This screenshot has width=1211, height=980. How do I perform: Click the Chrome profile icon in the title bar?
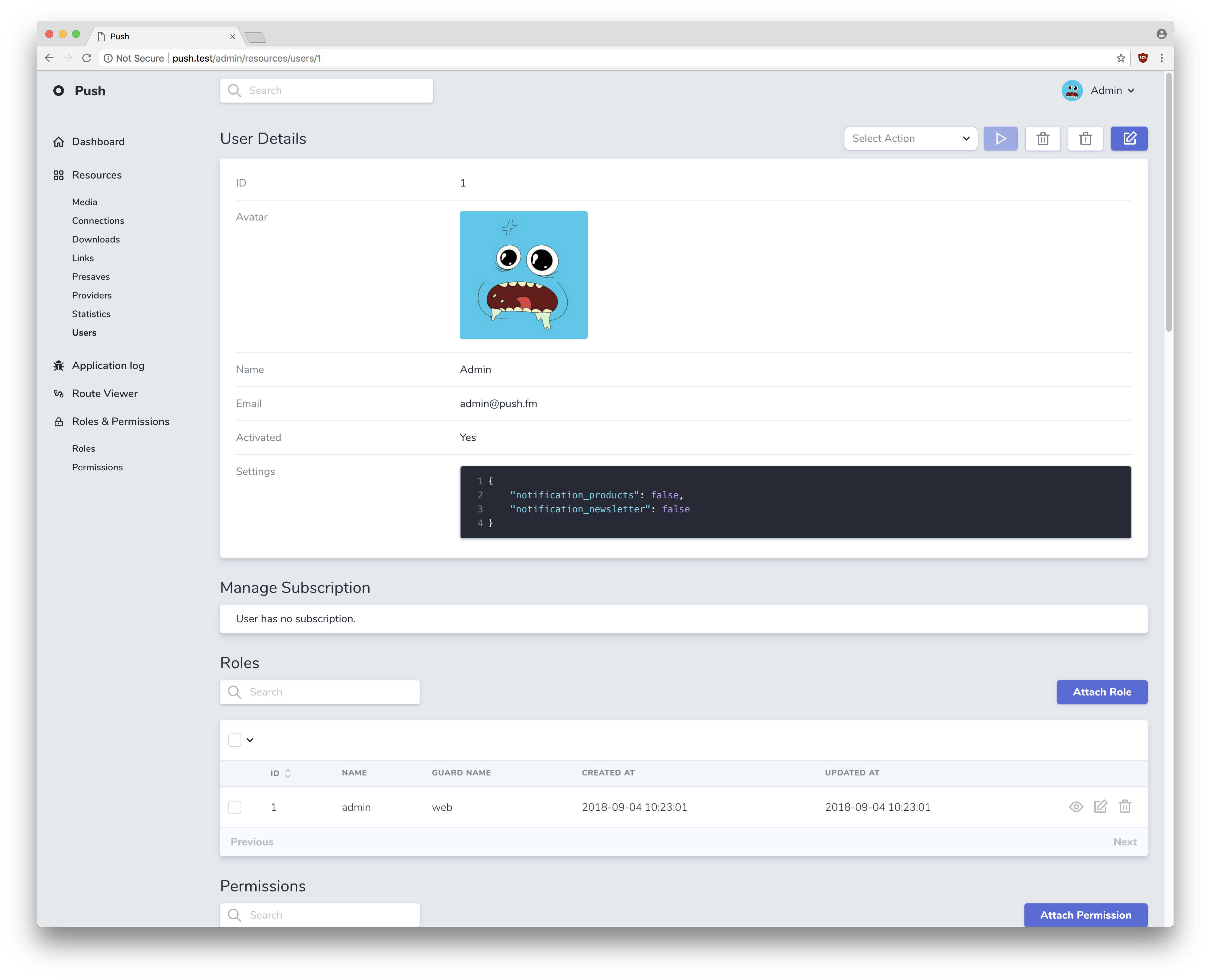1161,34
